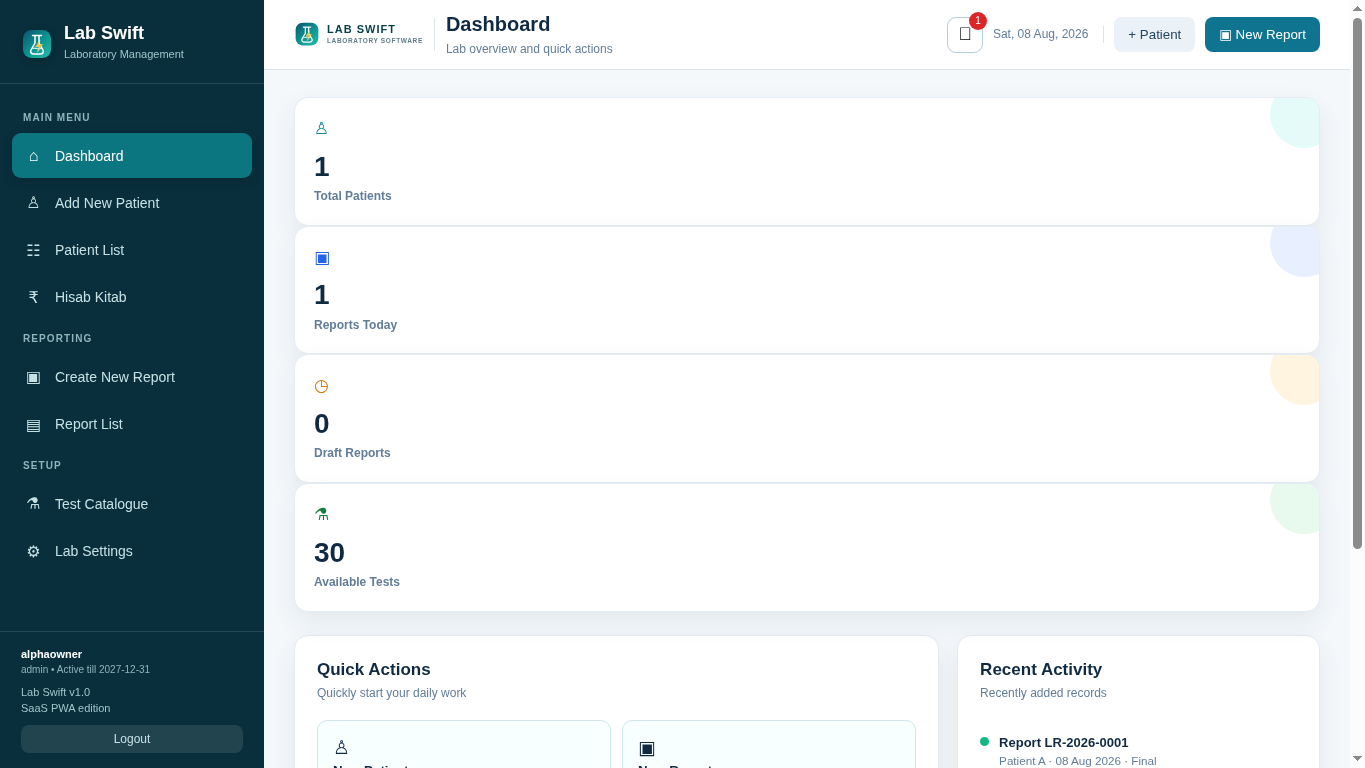
Task: Go to Add New Patient page
Action: pyautogui.click(x=132, y=203)
